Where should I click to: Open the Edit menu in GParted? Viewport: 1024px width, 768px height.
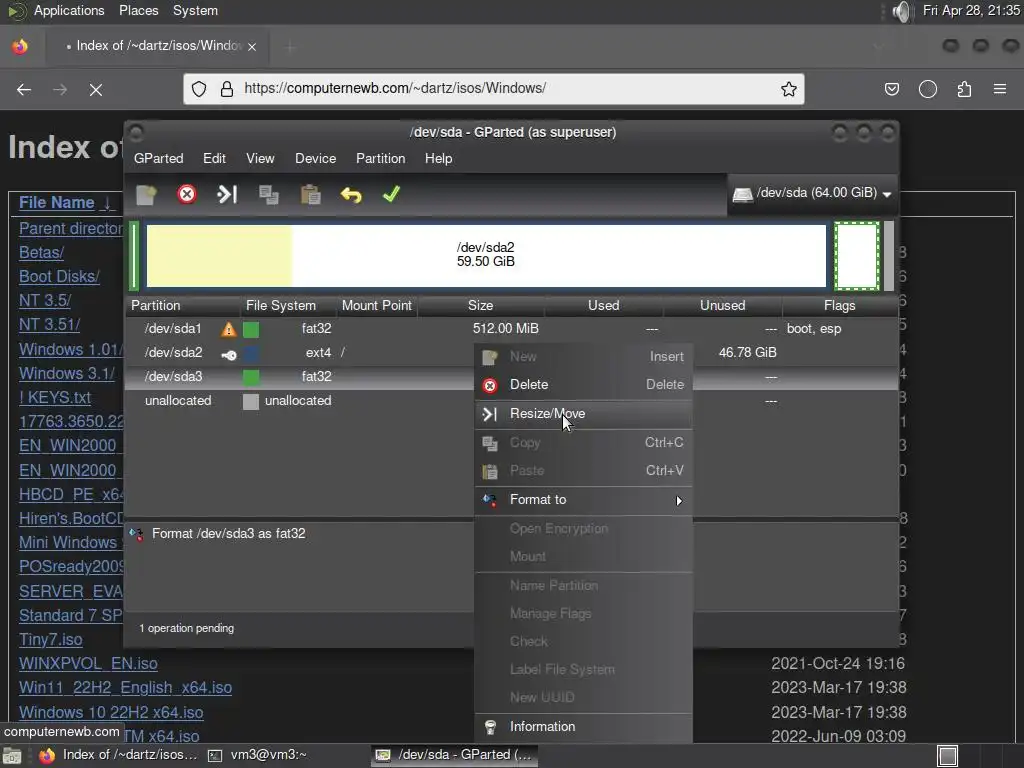click(x=214, y=159)
